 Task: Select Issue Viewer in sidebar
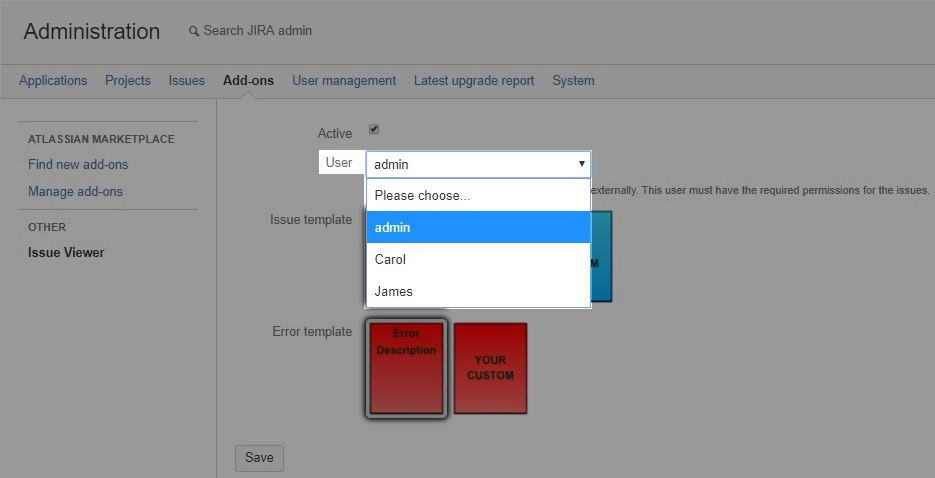66,252
